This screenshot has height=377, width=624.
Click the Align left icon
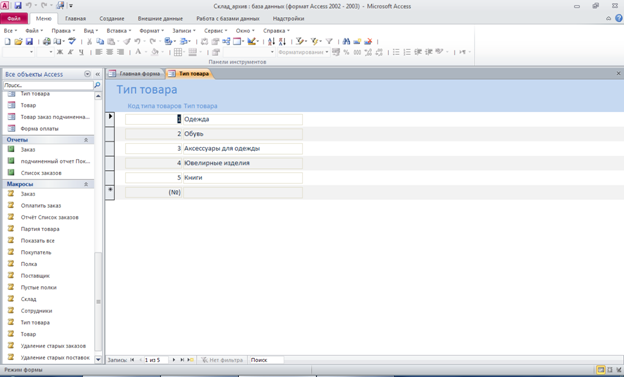click(x=99, y=52)
